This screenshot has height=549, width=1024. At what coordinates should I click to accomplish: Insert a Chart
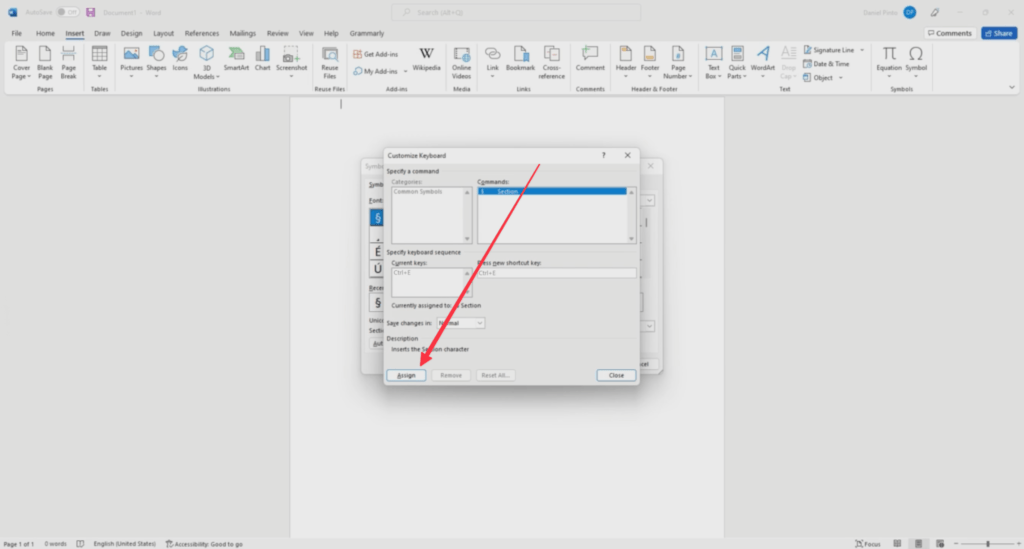click(x=263, y=60)
